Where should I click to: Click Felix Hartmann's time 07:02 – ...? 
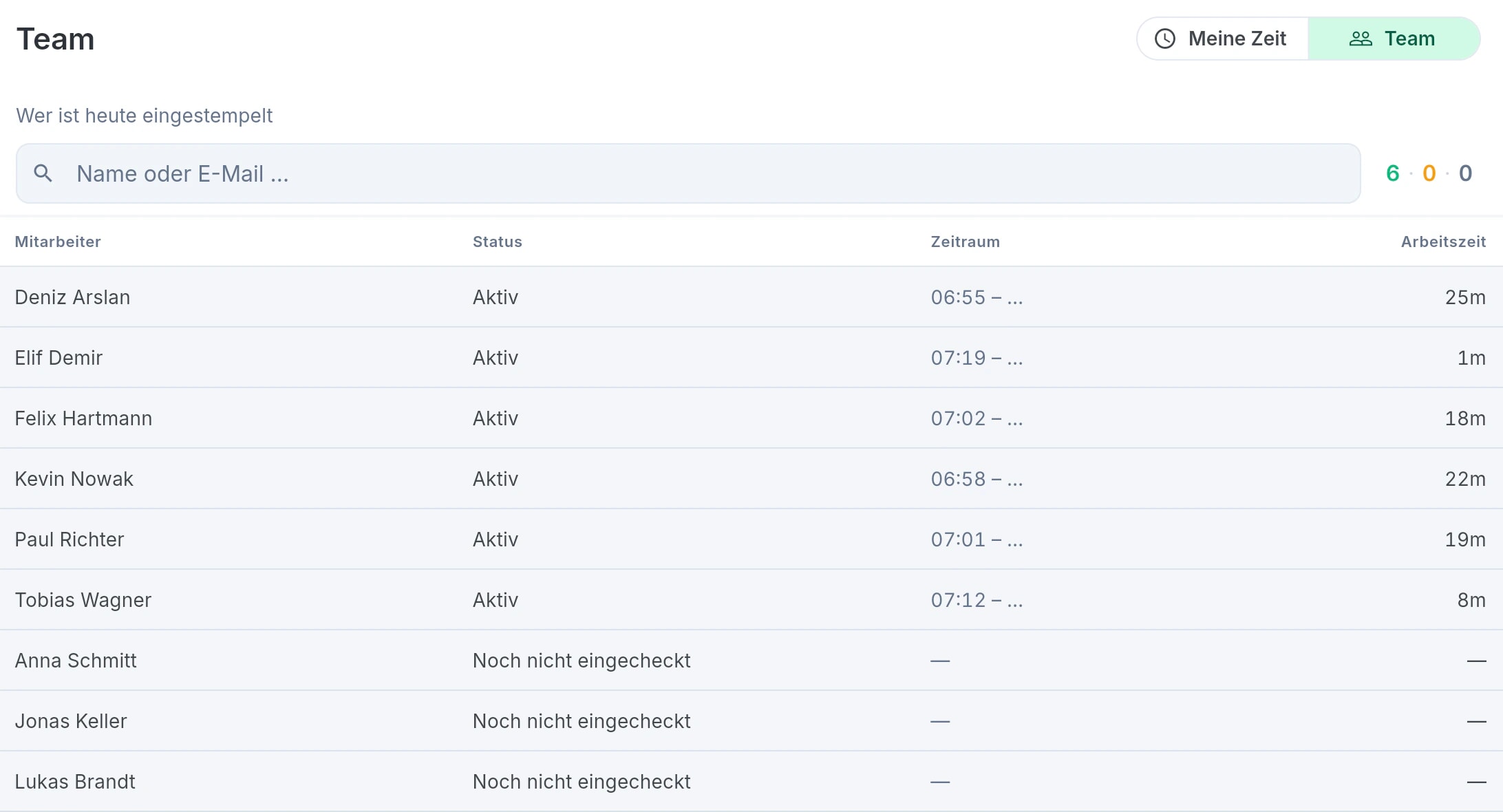coord(977,418)
